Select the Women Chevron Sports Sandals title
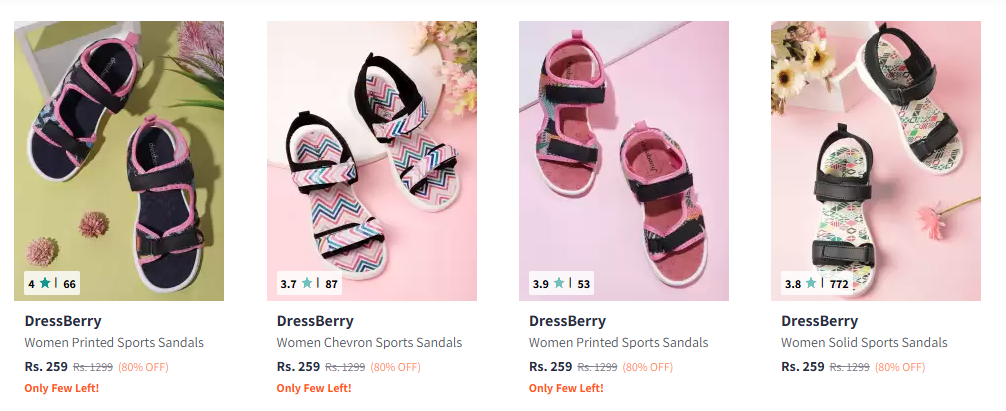 pyautogui.click(x=370, y=343)
